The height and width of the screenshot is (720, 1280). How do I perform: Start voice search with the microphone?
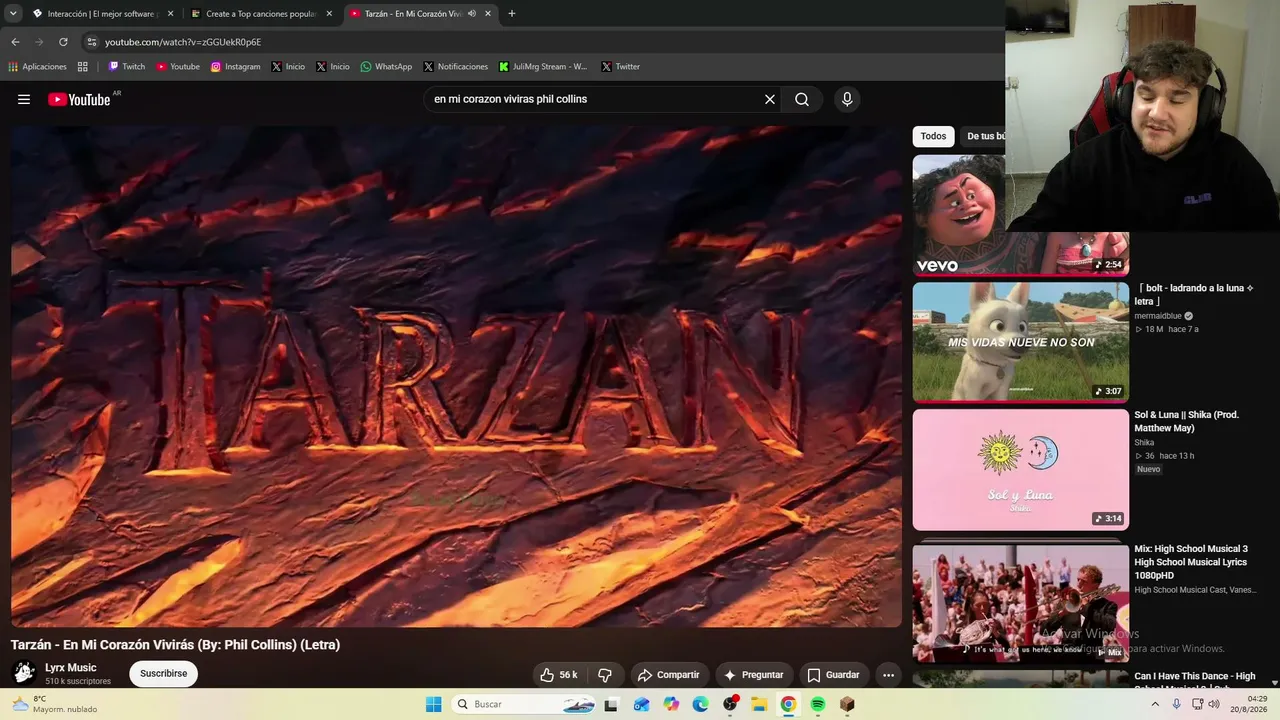click(x=847, y=99)
